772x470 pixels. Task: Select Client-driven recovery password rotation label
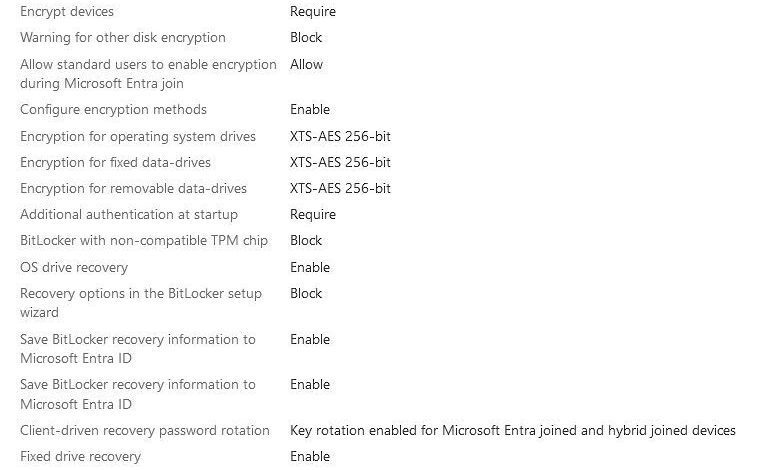pyautogui.click(x=145, y=431)
